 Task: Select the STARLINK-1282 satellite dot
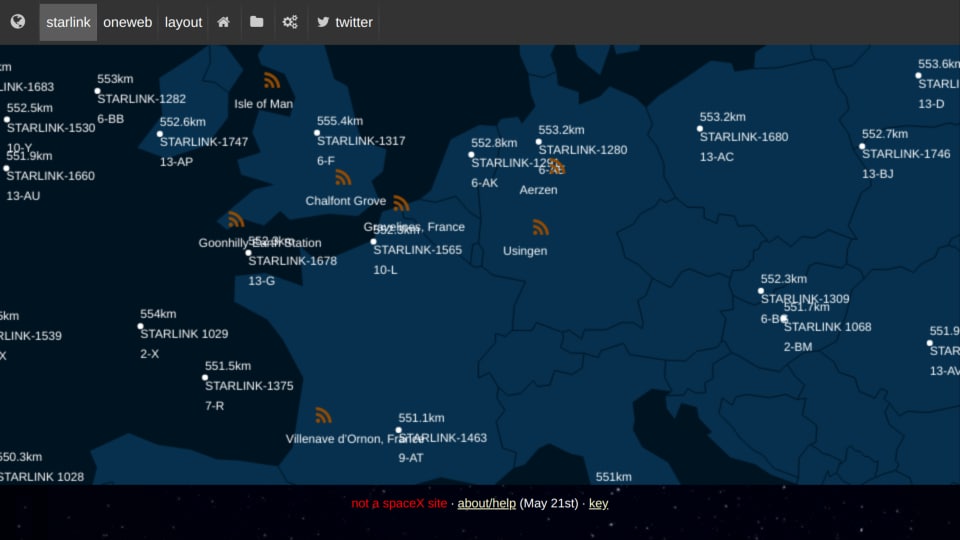97,91
